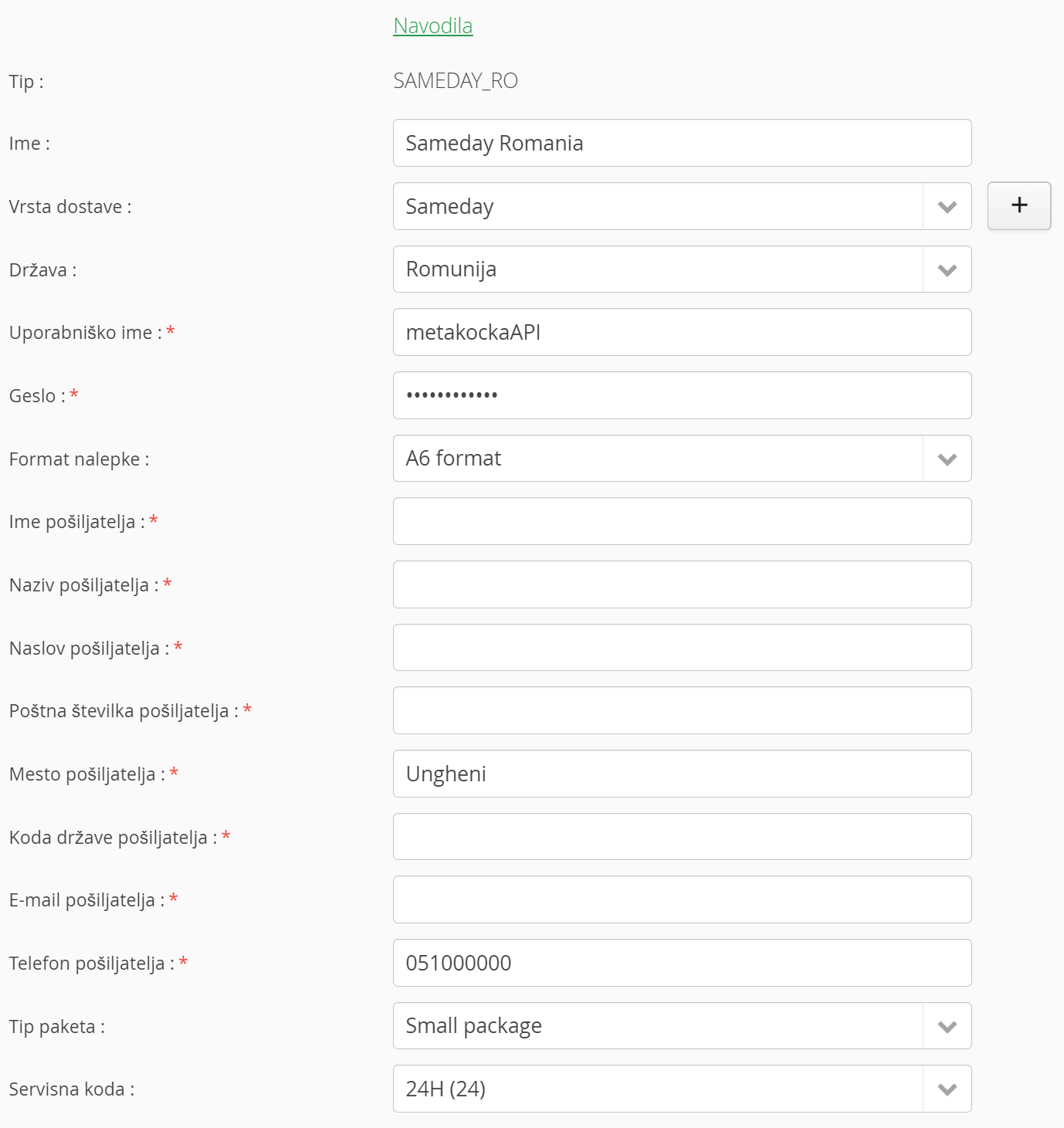This screenshot has height=1128, width=1064.
Task: Focus the empty Naziv pošiljatelja field
Action: 683,584
